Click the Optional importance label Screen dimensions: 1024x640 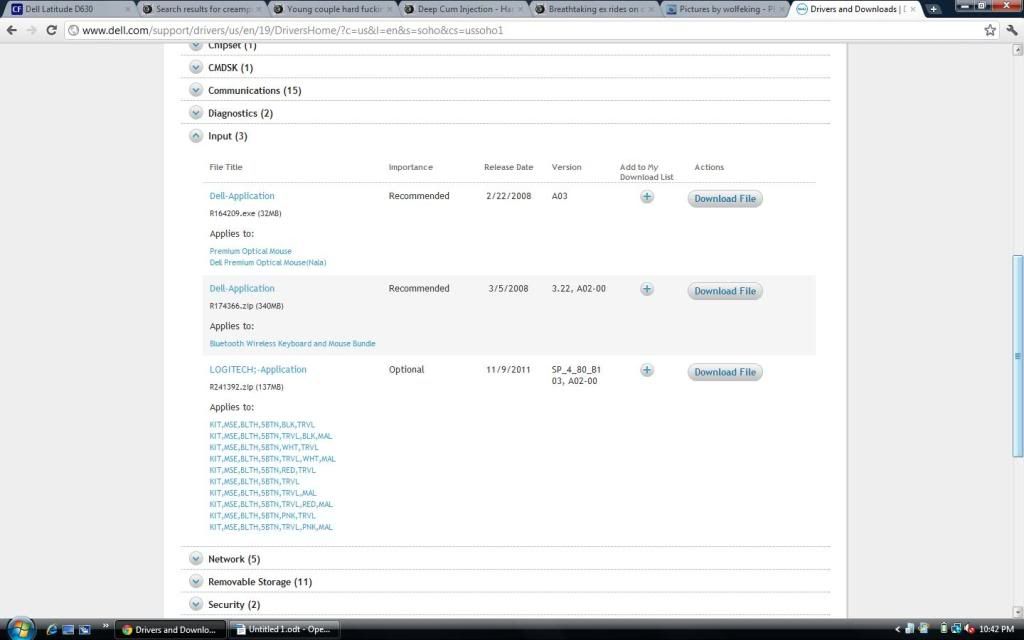(x=406, y=370)
